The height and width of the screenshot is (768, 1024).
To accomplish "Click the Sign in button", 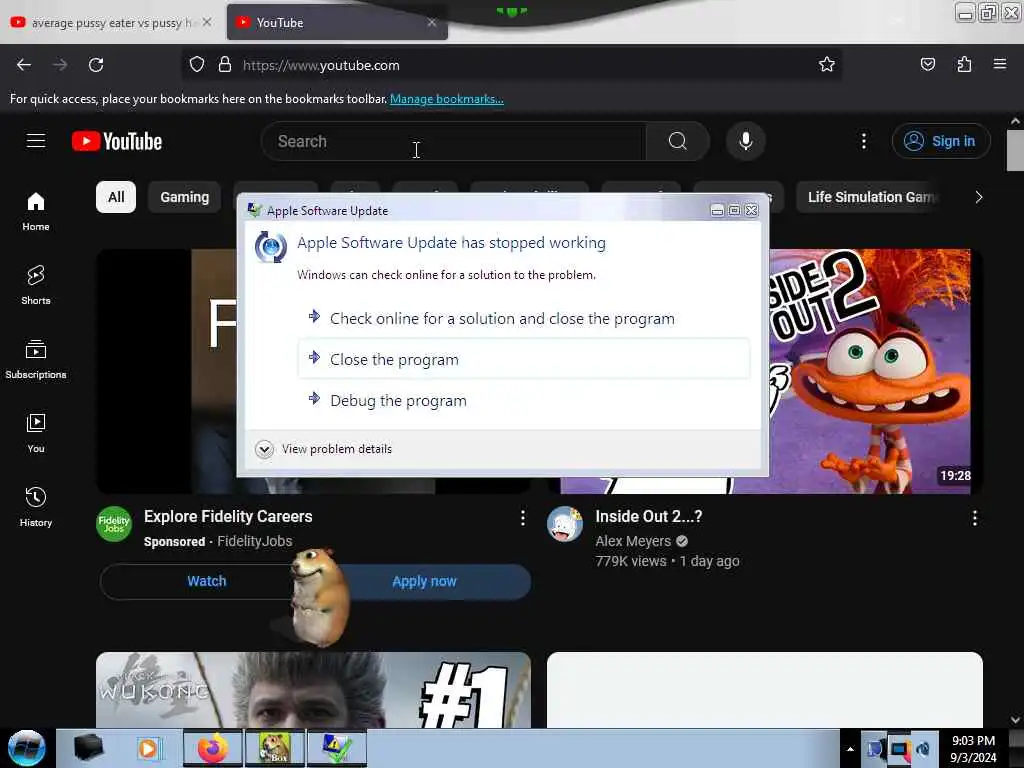I will pos(940,141).
